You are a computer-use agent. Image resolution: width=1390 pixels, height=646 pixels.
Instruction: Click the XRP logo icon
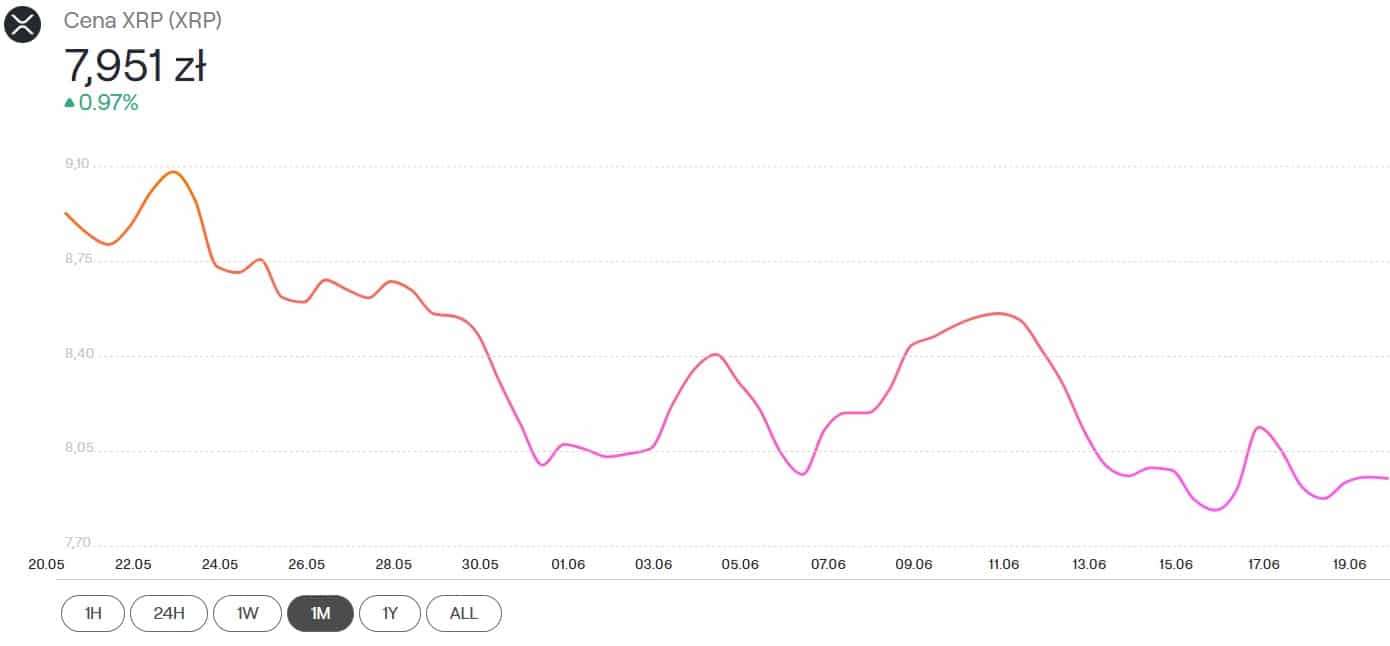[x=23, y=24]
